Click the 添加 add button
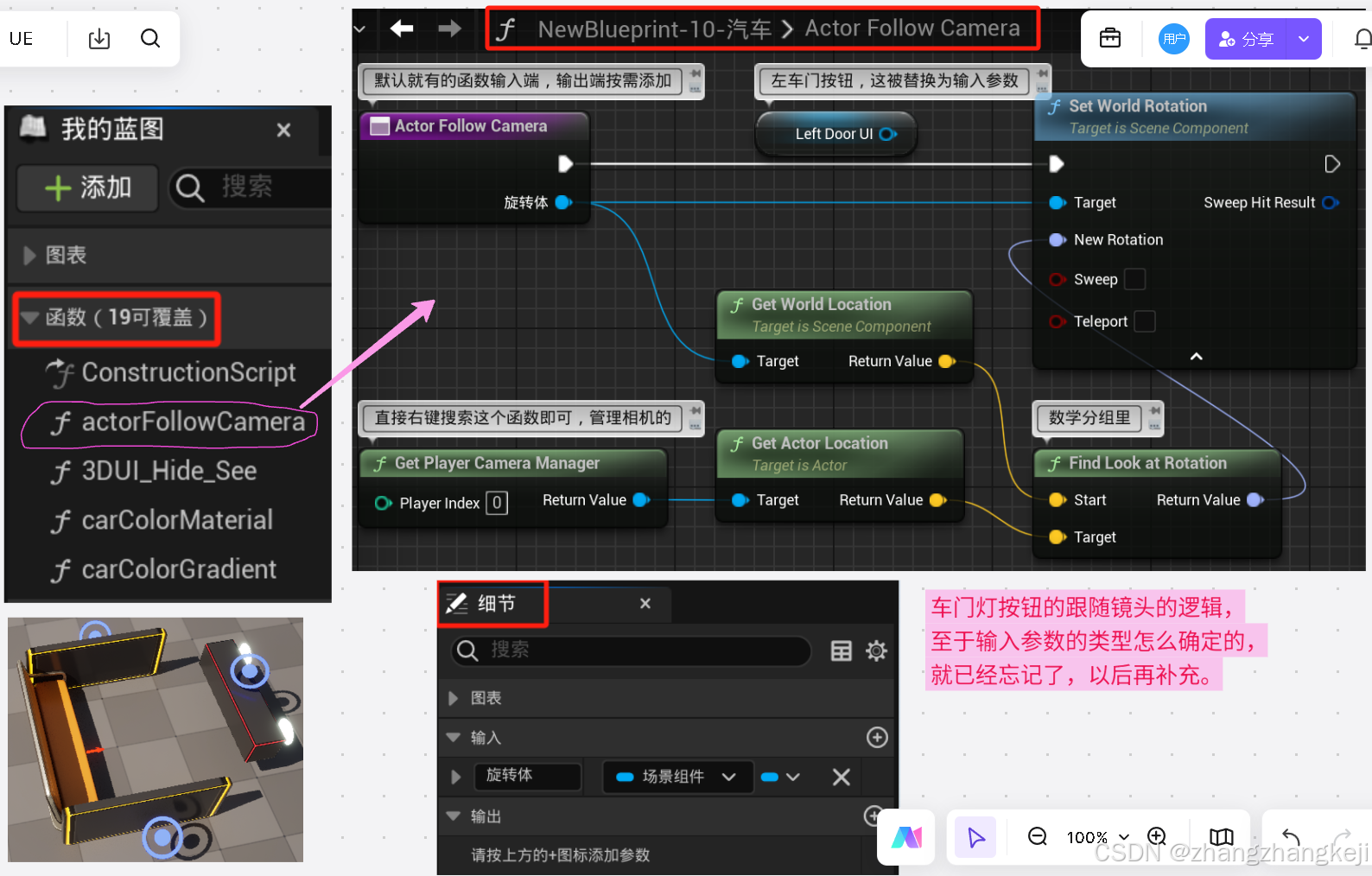 [x=88, y=187]
